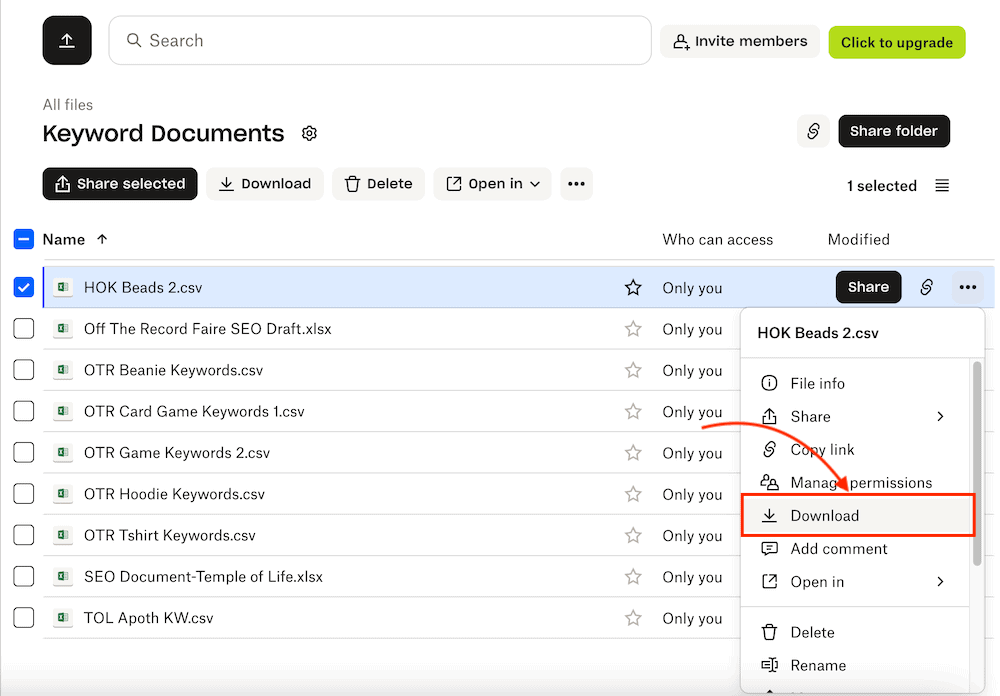Open the toolbar three-dots more actions button
Screen dimensions: 1000x696
point(577,184)
